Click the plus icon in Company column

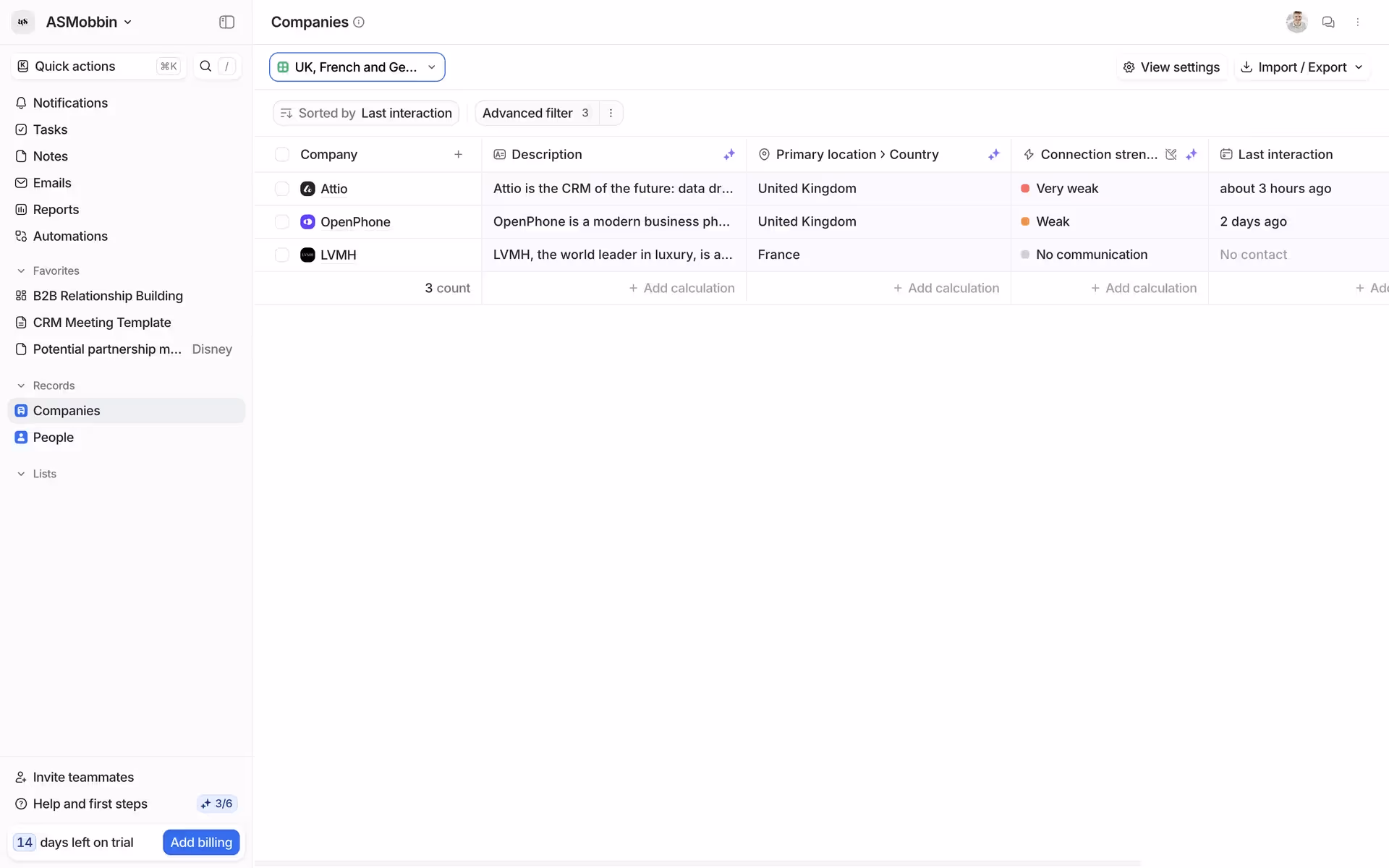(458, 155)
